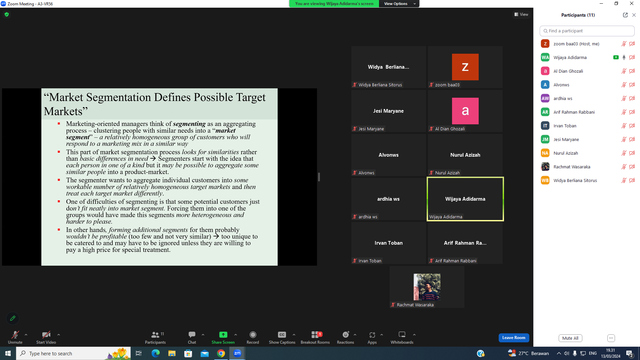Open Breakout Rooms icon
The width and height of the screenshot is (640, 360).
[x=315, y=335]
